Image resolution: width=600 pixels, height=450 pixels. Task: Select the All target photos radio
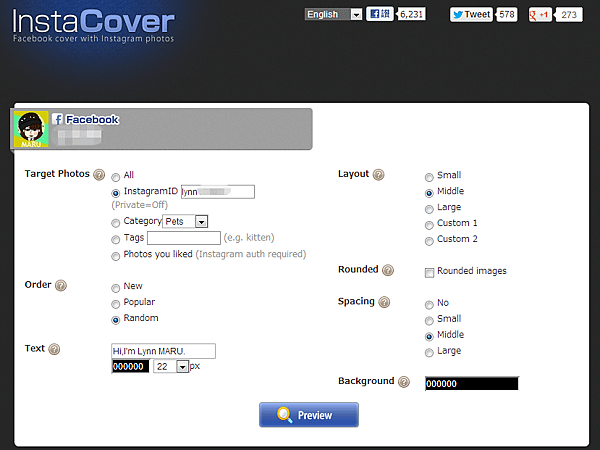(116, 177)
